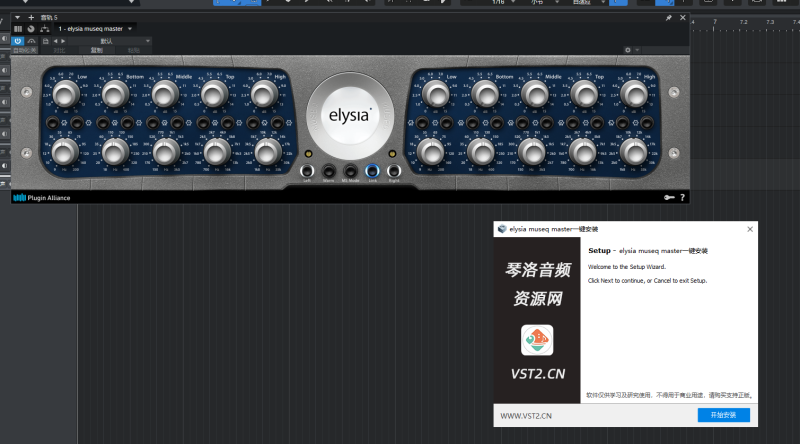Click the add insert plus icon
The height and width of the screenshot is (444, 800).
(x=31, y=18)
